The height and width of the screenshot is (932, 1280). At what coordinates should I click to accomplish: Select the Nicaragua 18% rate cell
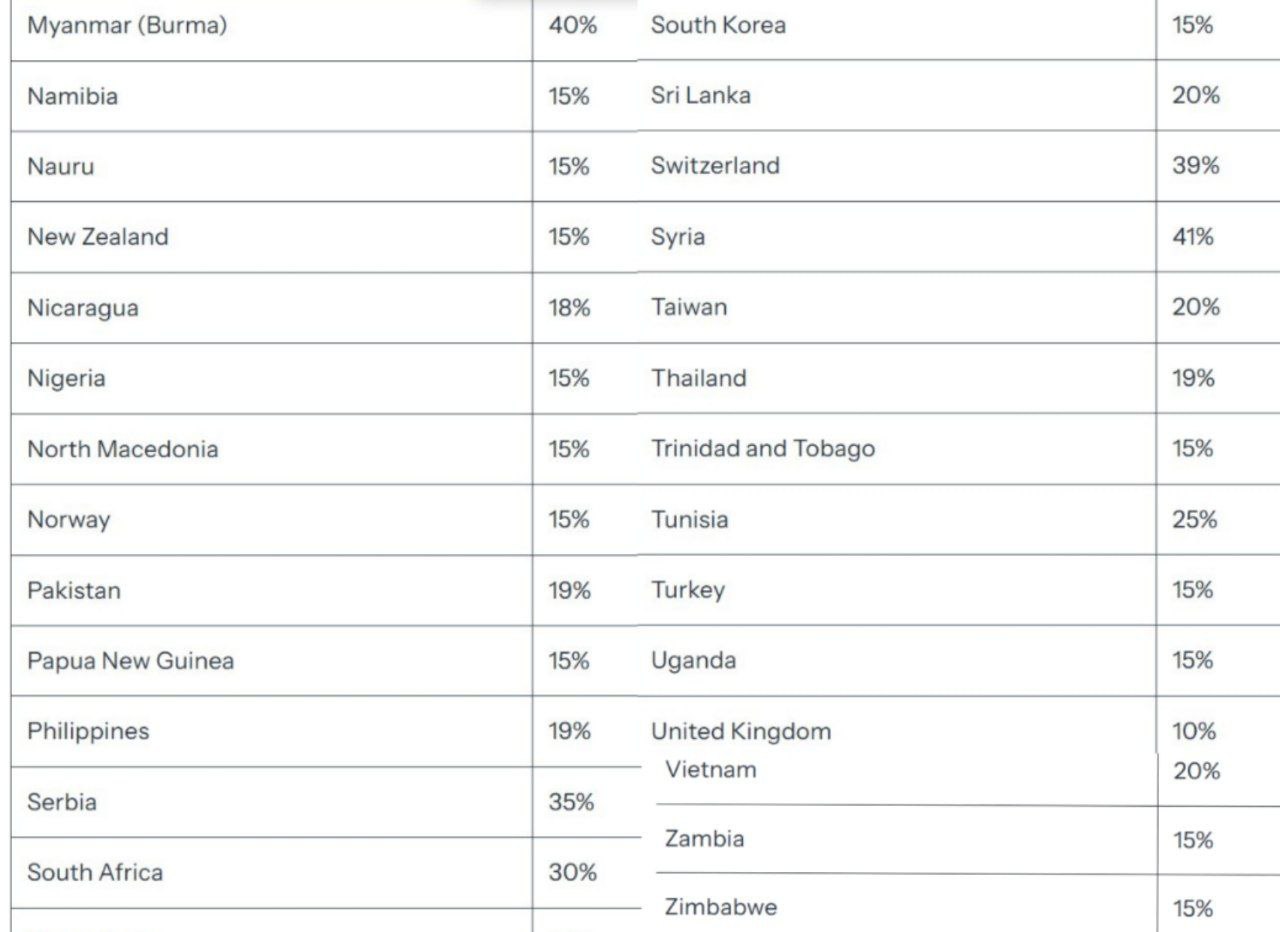click(569, 308)
